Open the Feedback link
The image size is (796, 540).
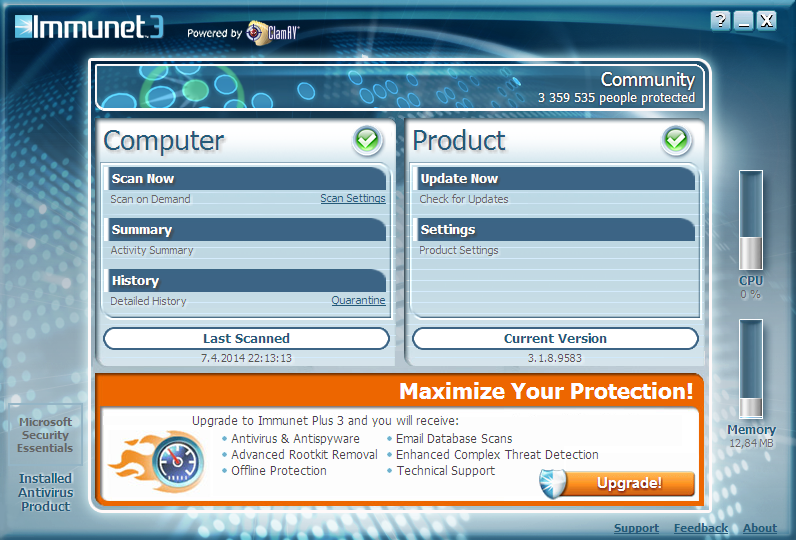(x=701, y=528)
